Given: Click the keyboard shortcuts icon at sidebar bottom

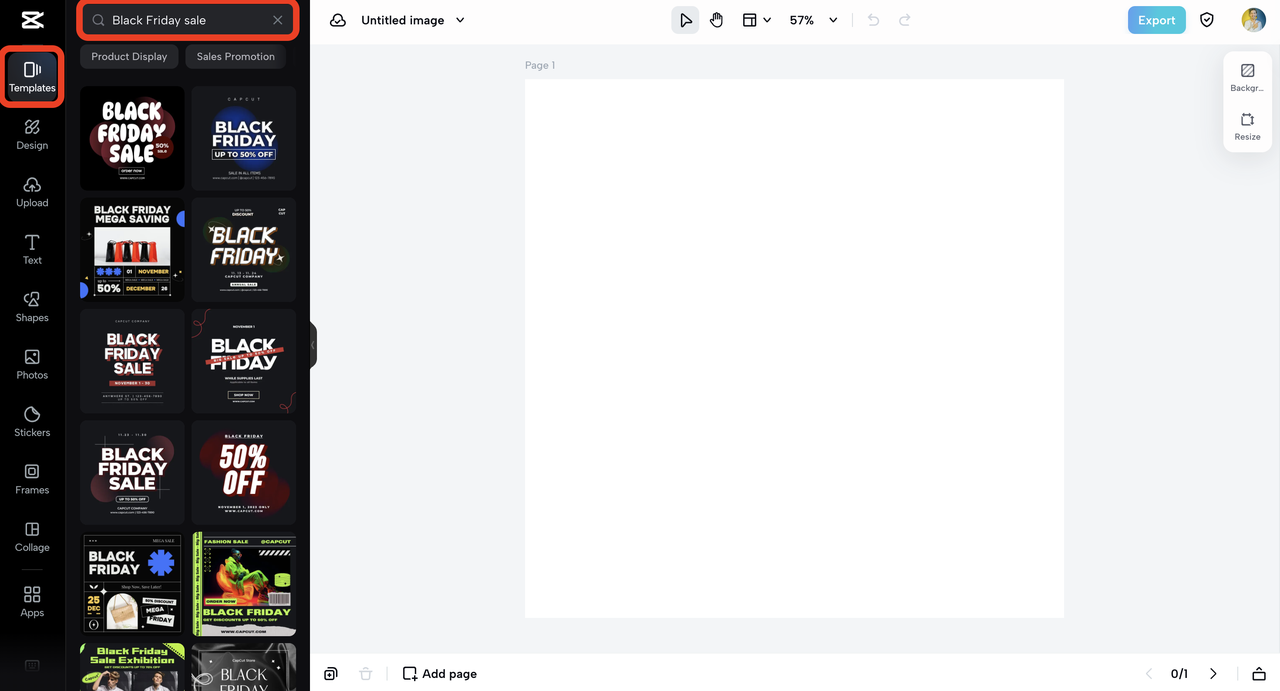Looking at the screenshot, I should (x=32, y=665).
